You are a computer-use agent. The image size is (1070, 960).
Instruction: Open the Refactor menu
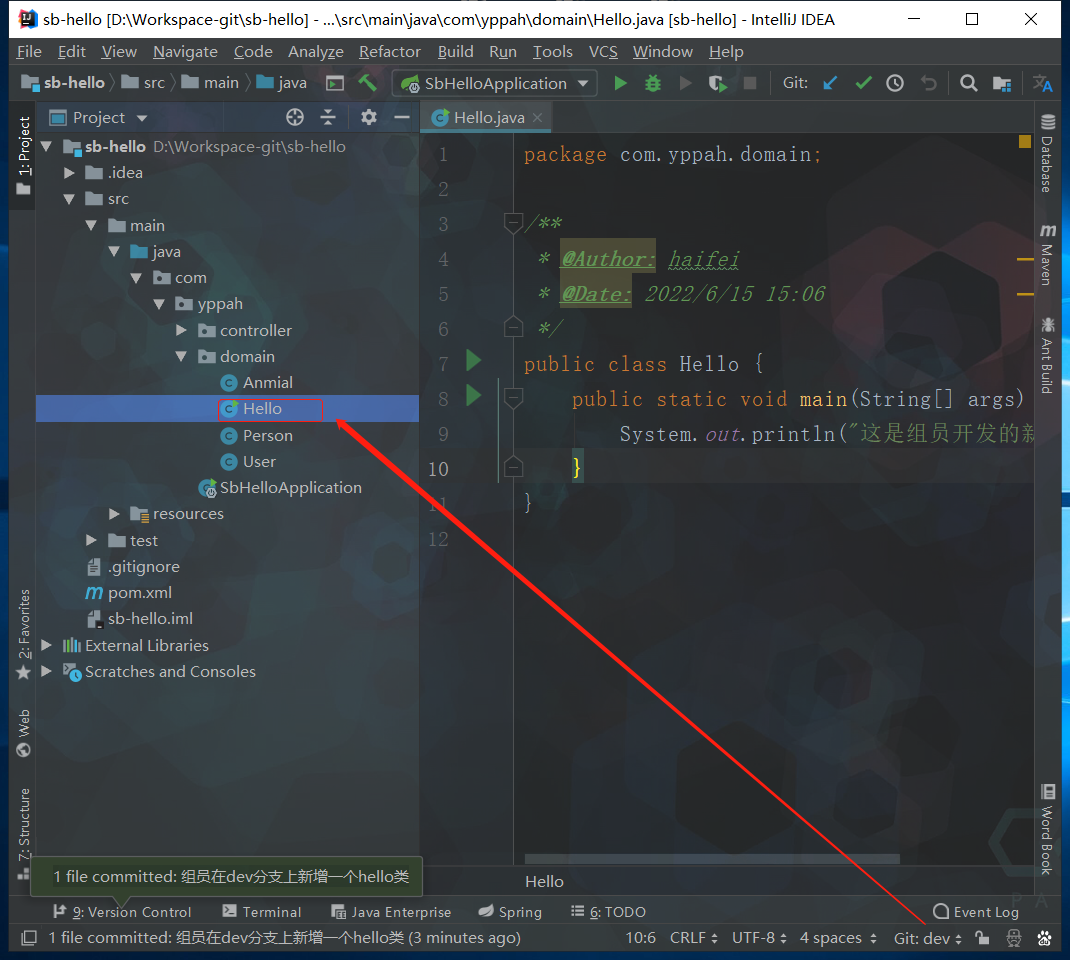pyautogui.click(x=389, y=52)
